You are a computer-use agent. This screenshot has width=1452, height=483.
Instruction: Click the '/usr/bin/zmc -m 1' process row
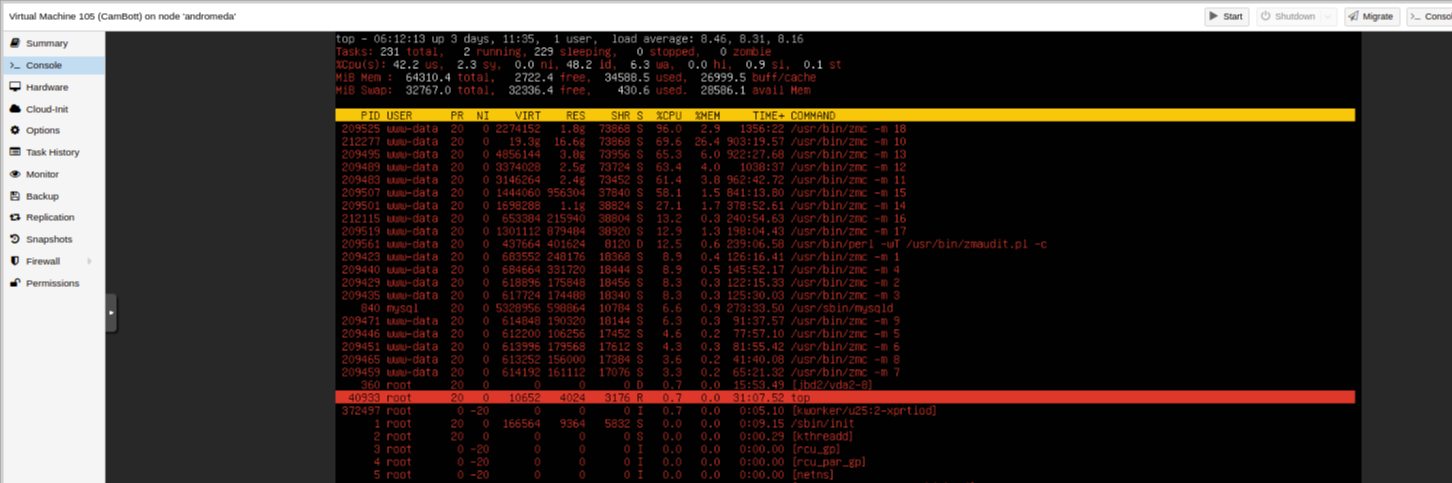pos(845,257)
